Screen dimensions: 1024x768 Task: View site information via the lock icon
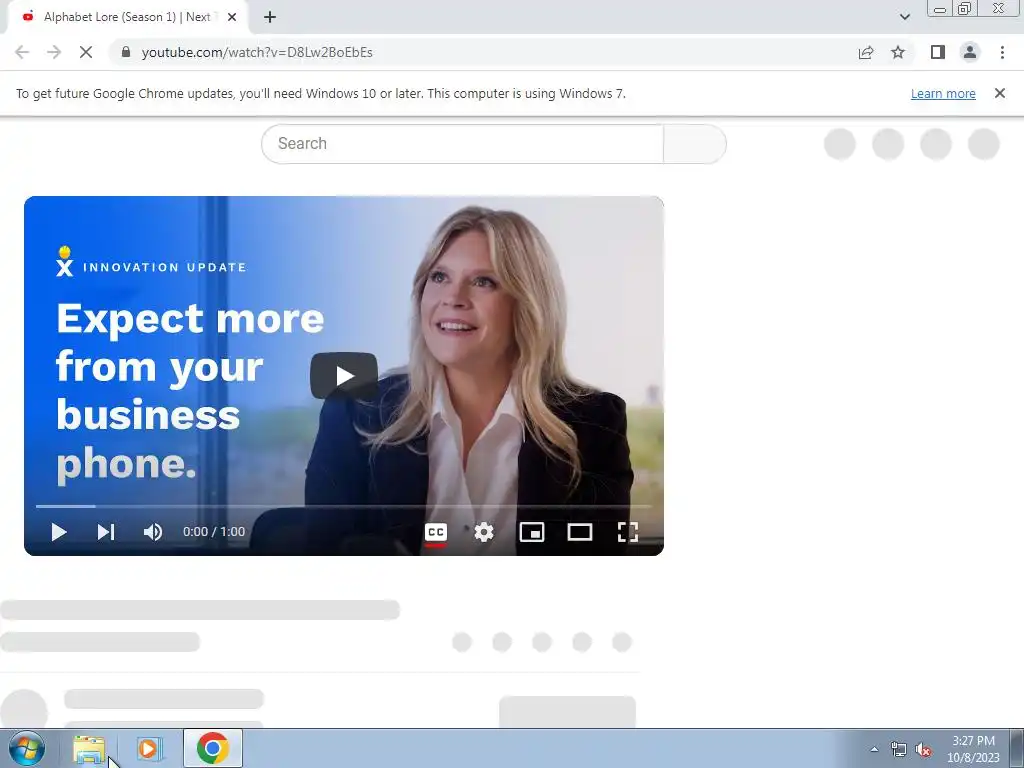126,52
